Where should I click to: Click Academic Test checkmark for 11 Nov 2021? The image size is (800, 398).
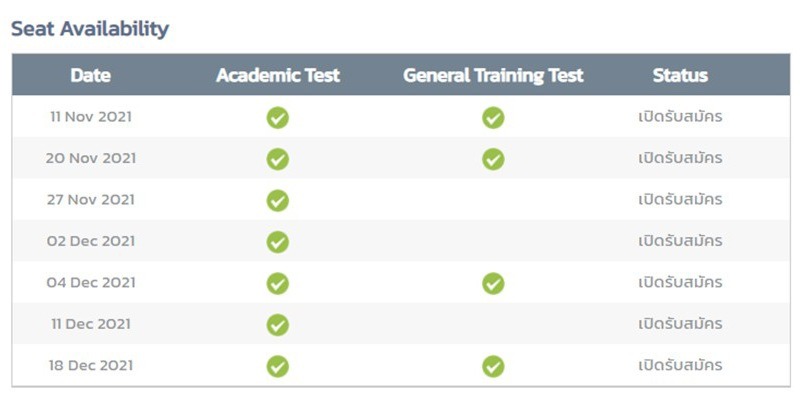tap(278, 118)
